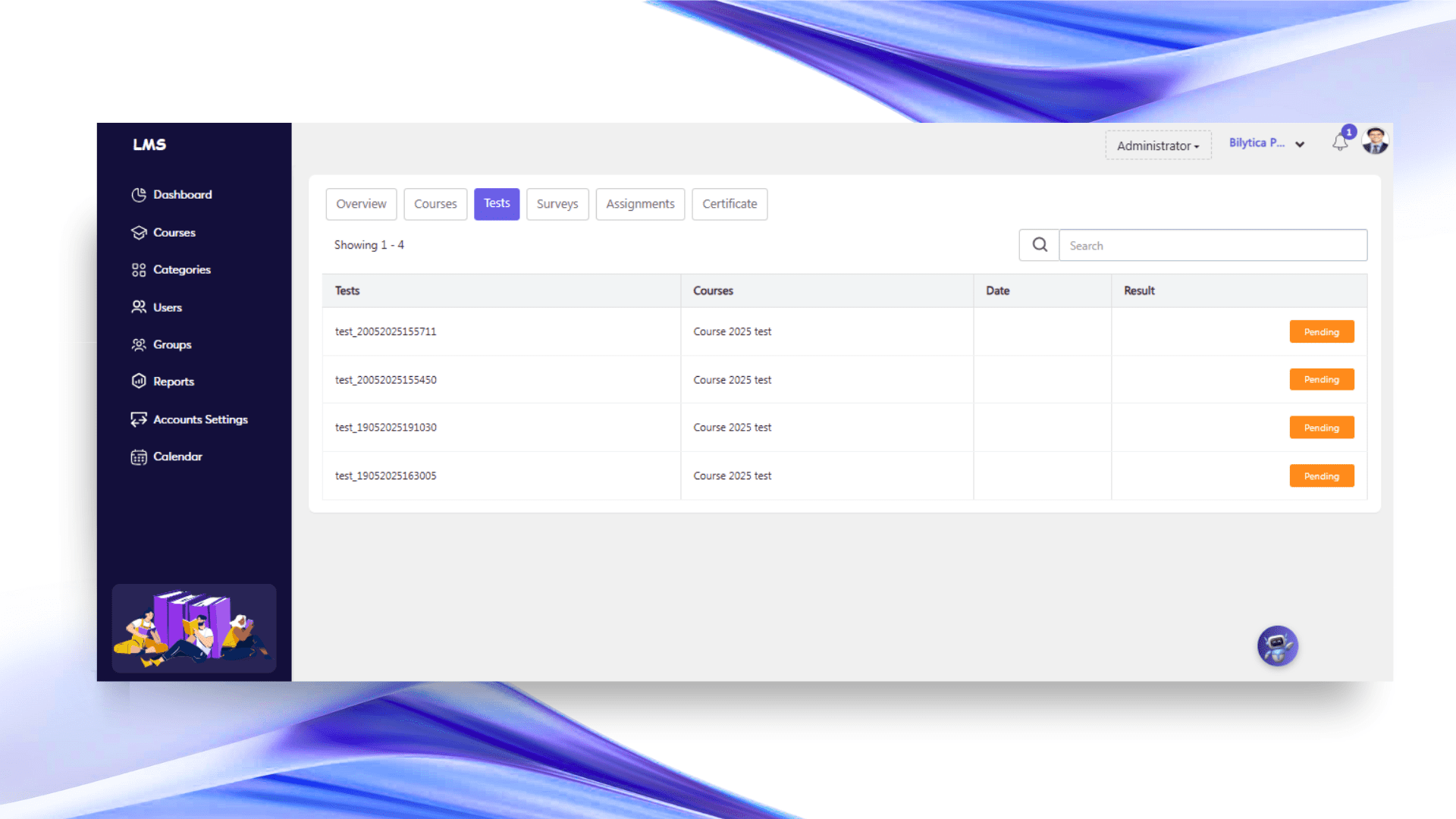
Task: Open Courses via graduation cap icon
Action: 139,233
